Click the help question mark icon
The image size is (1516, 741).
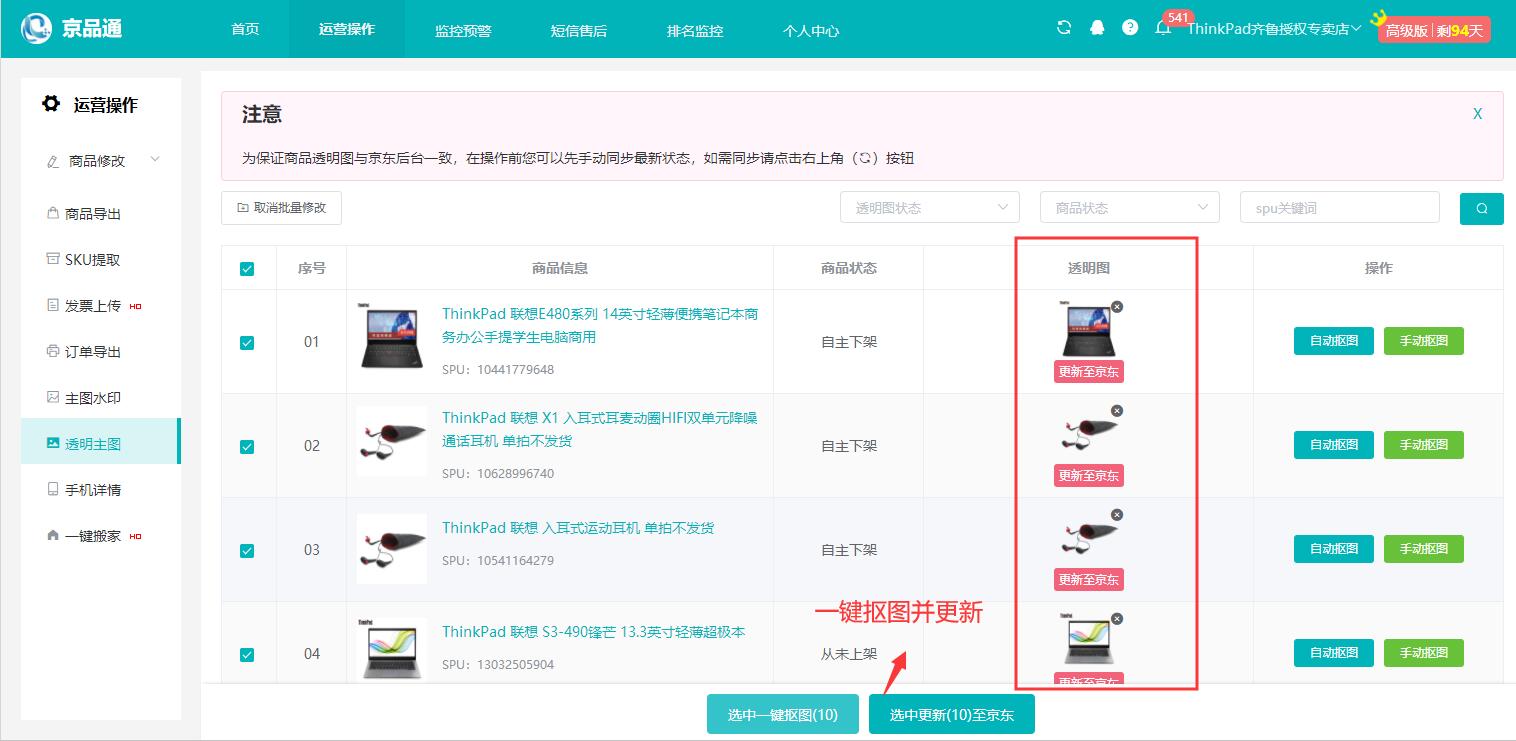(x=1130, y=28)
